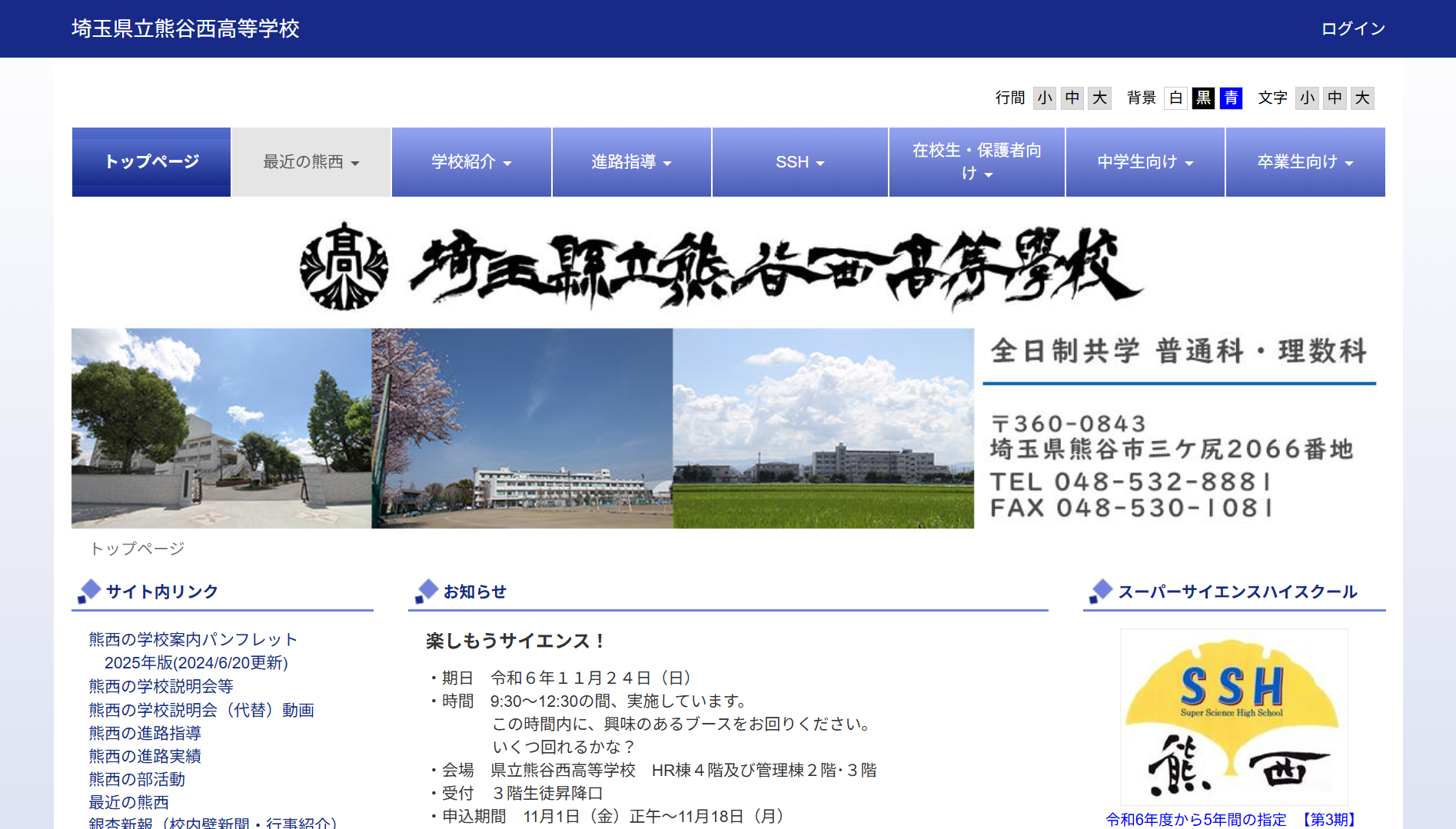Viewport: 1456px width, 829px height.
Task: Expand the SSH dropdown menu
Action: 799,162
